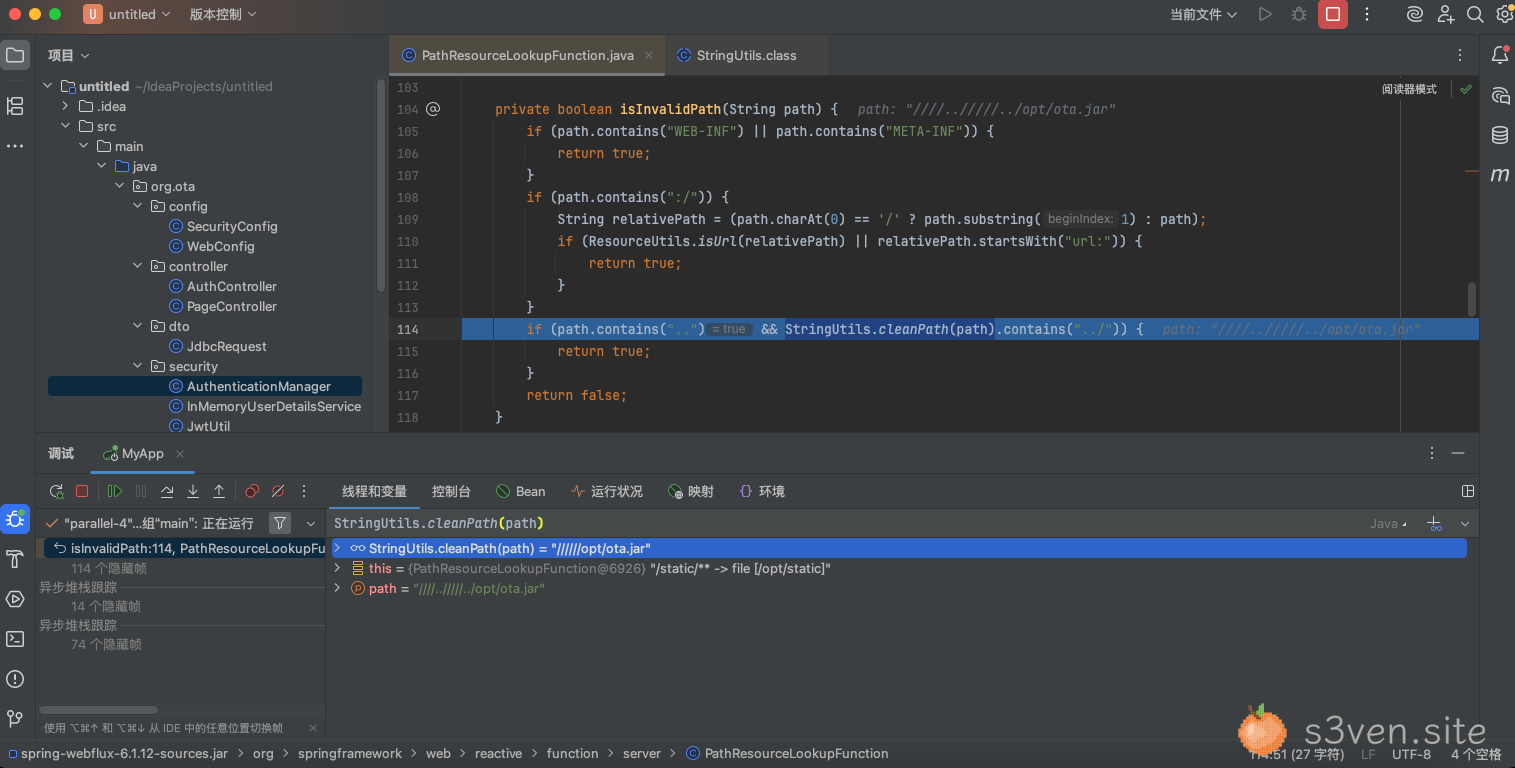The width and height of the screenshot is (1515, 768).
Task: Open the AI swirl icon in title bar
Action: click(x=1415, y=14)
